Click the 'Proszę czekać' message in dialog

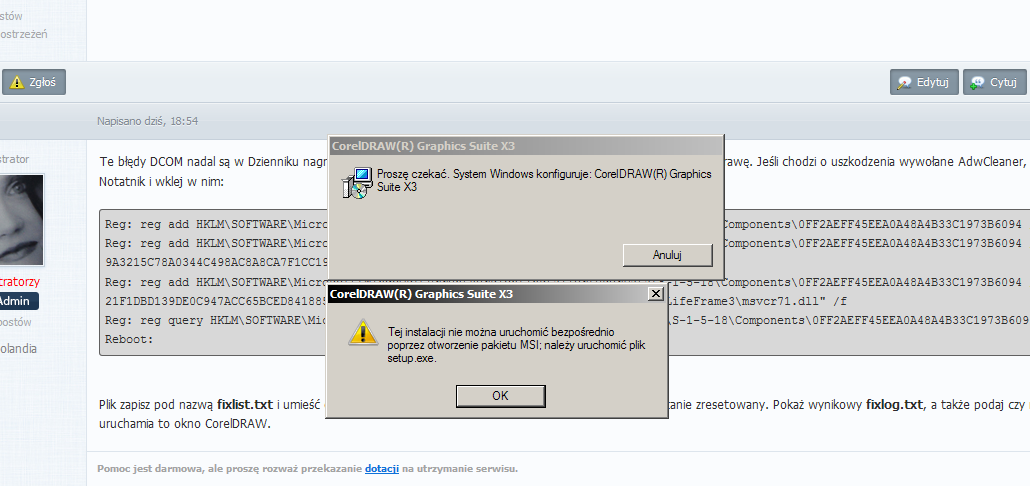(x=544, y=181)
